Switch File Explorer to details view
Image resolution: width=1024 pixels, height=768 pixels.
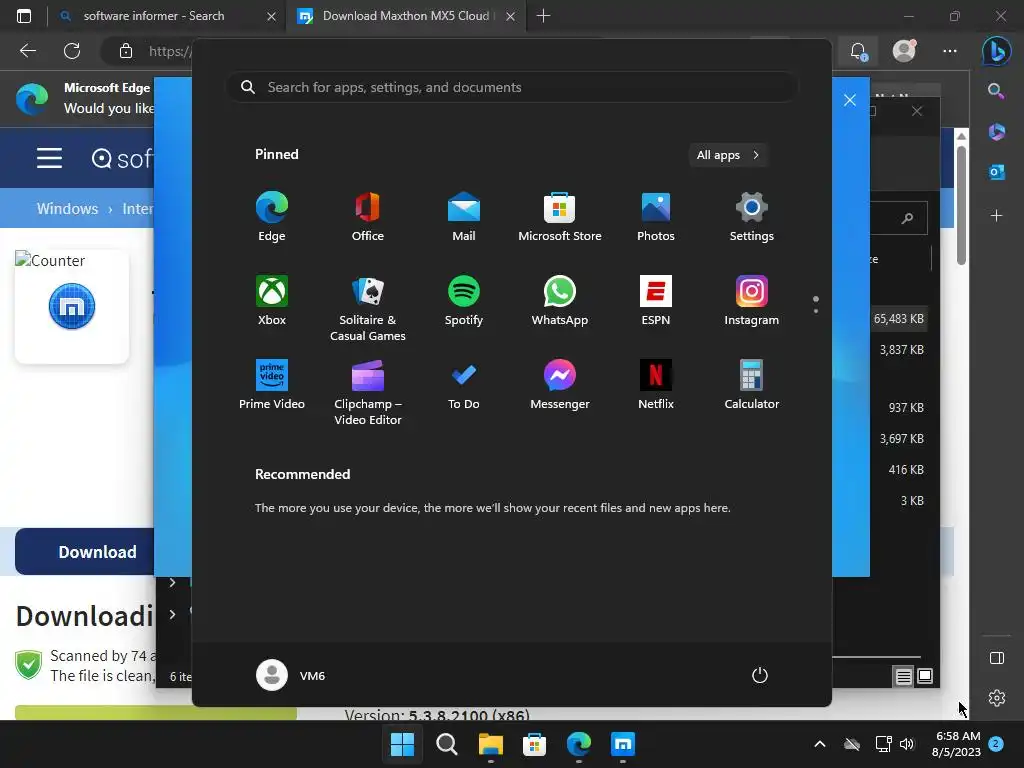pyautogui.click(x=903, y=677)
